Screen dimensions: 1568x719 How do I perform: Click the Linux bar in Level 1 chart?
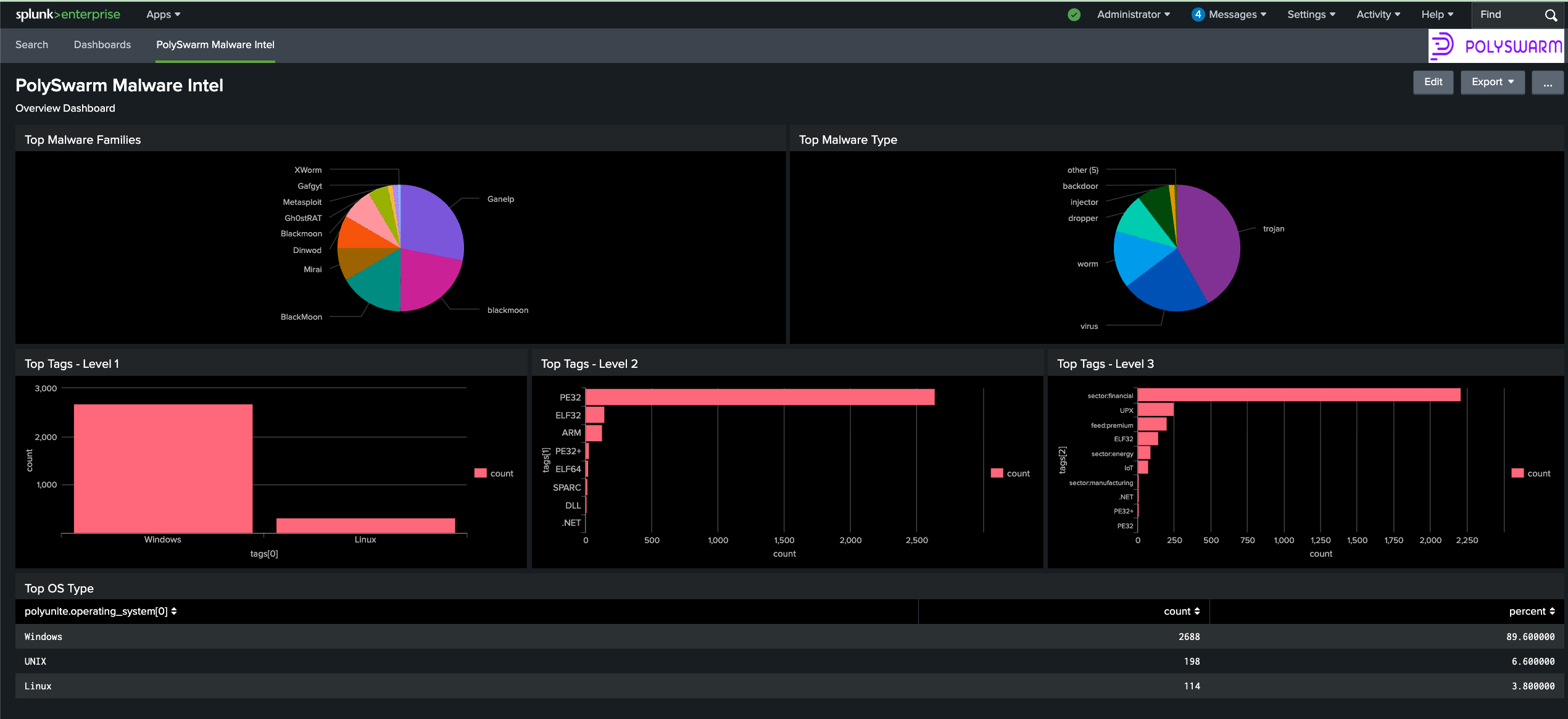[365, 525]
